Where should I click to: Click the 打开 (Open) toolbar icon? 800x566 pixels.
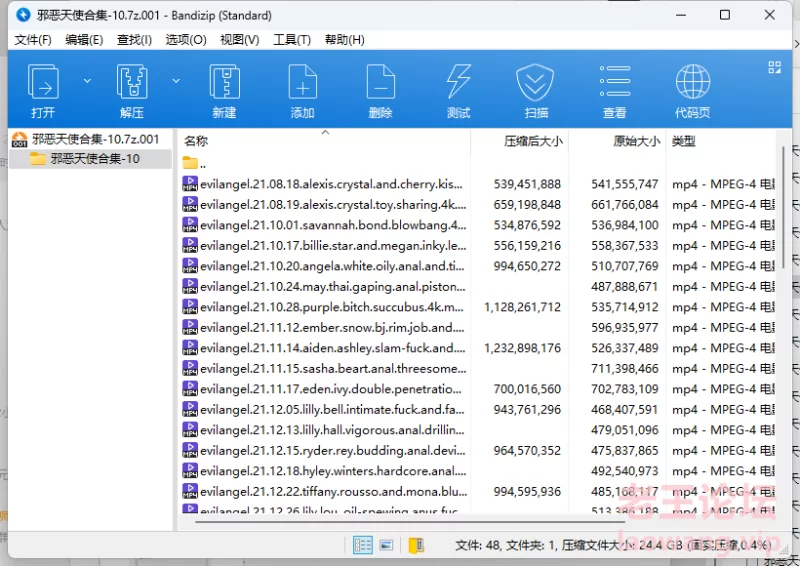[x=43, y=91]
